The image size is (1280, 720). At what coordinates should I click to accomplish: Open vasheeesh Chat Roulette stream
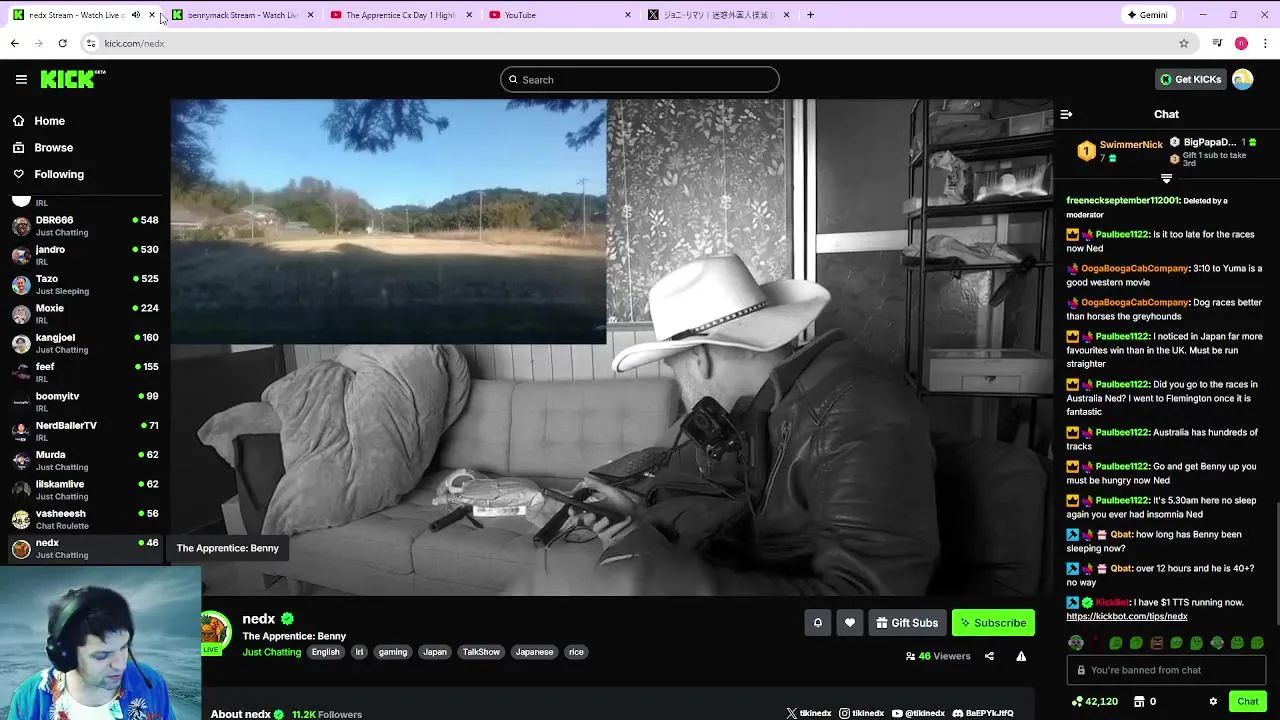tap(85, 519)
